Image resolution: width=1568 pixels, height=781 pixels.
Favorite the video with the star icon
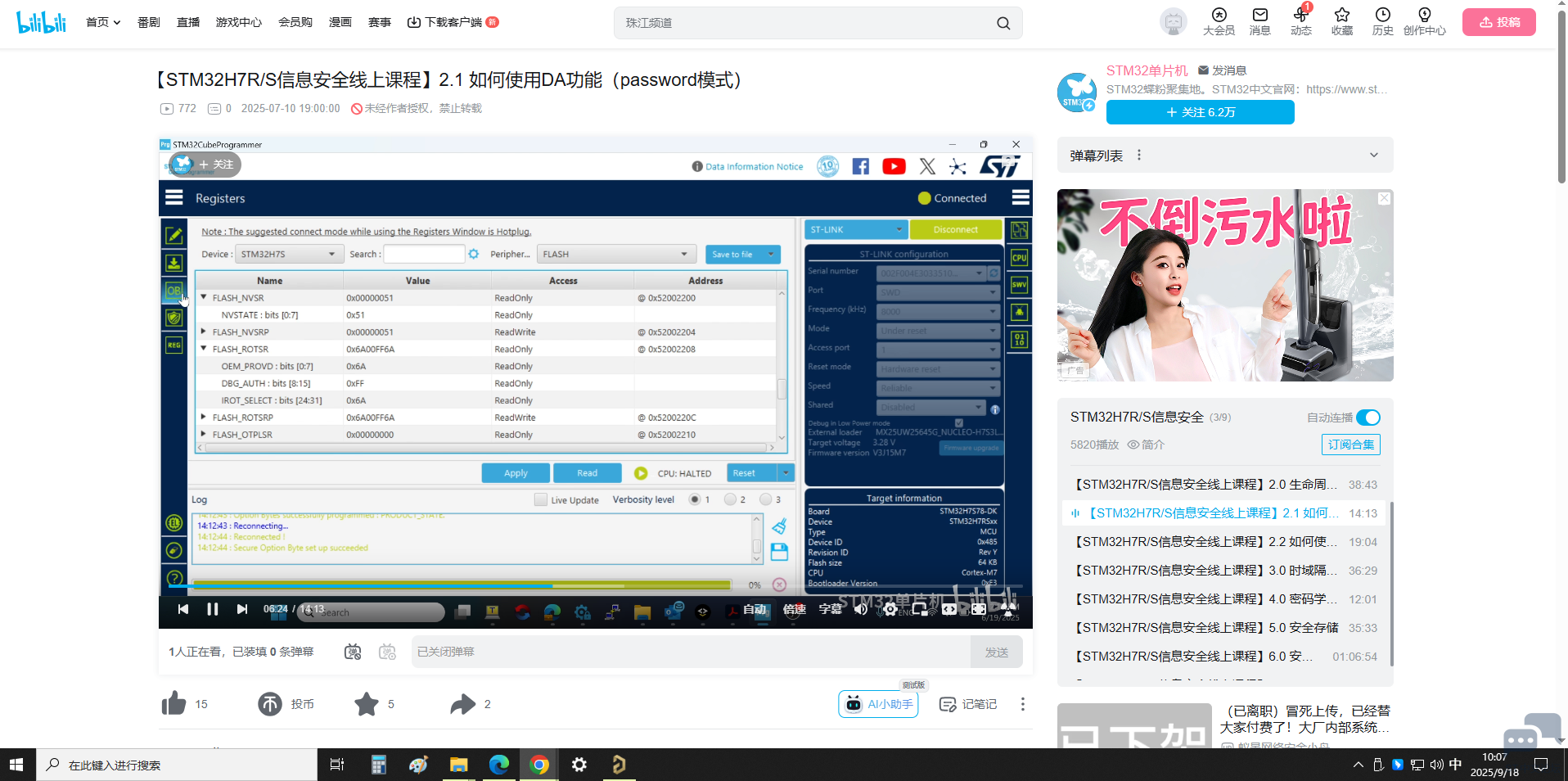(x=367, y=704)
